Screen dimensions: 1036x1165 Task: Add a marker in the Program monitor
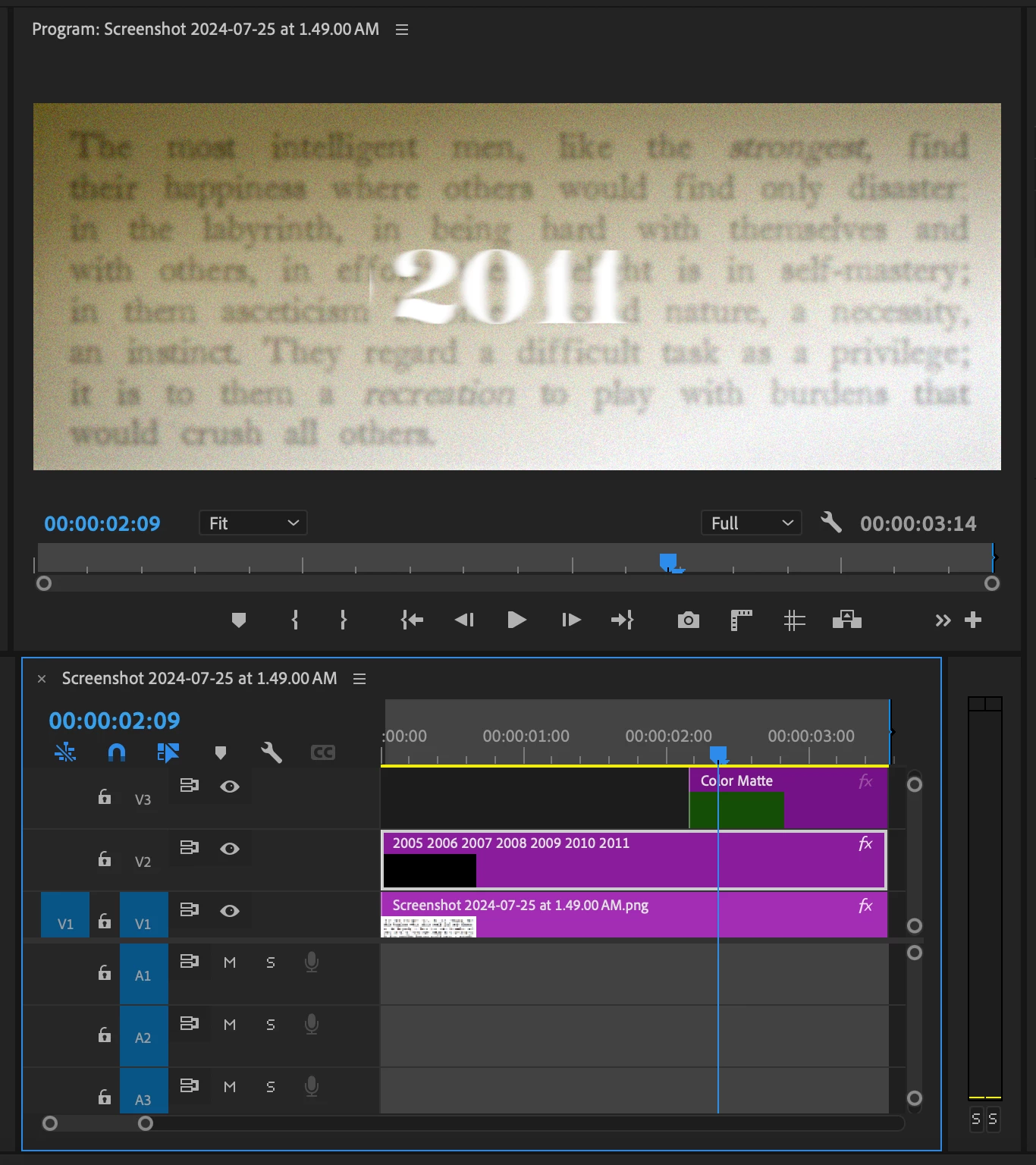click(x=239, y=620)
